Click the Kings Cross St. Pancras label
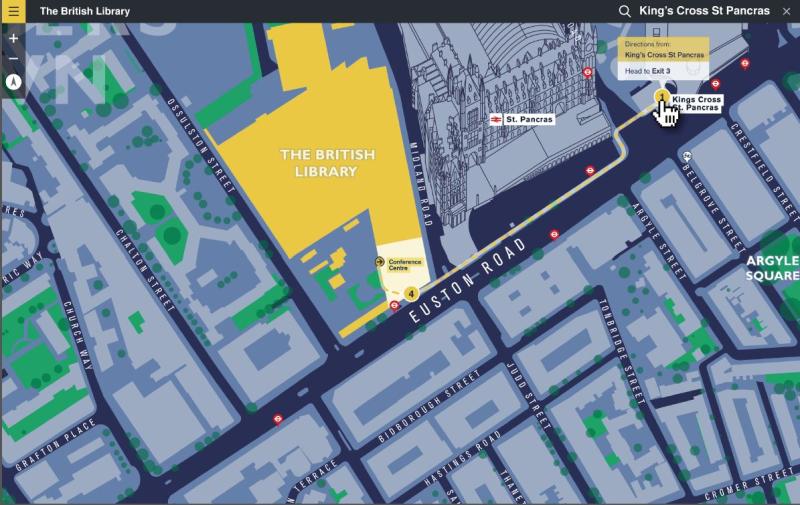The image size is (800, 505). [696, 104]
